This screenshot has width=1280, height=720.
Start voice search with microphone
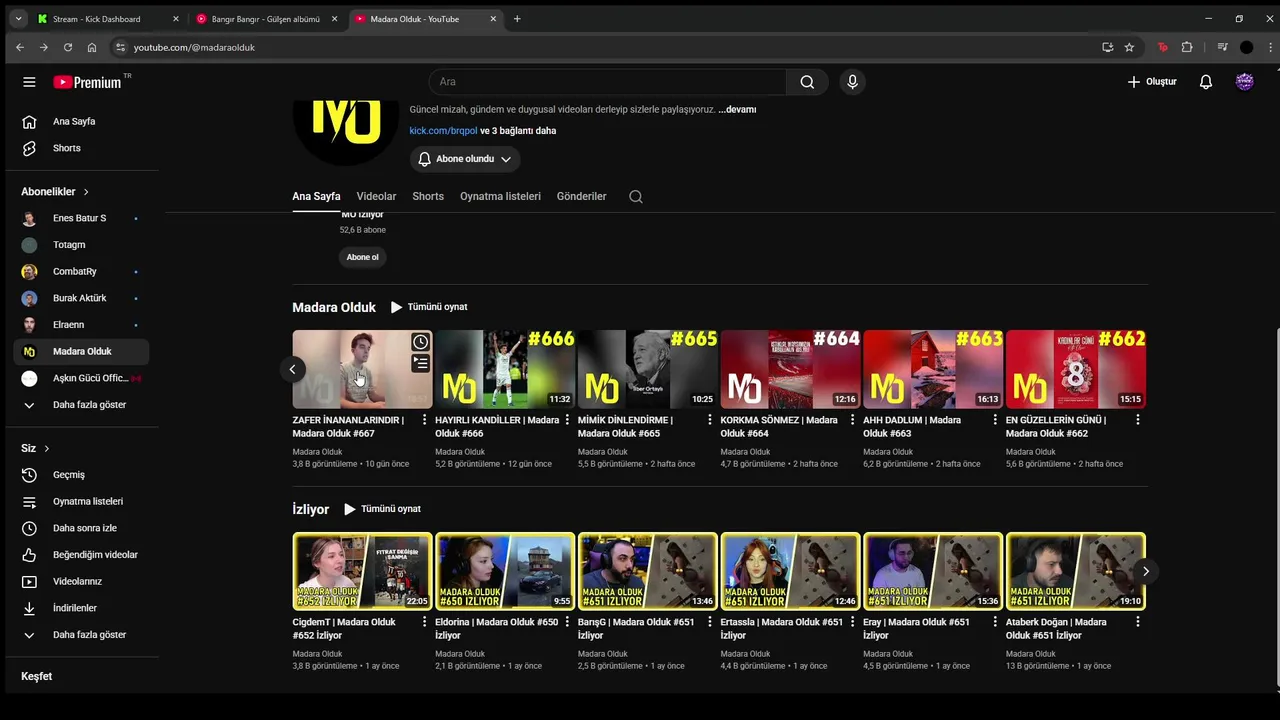pos(852,82)
